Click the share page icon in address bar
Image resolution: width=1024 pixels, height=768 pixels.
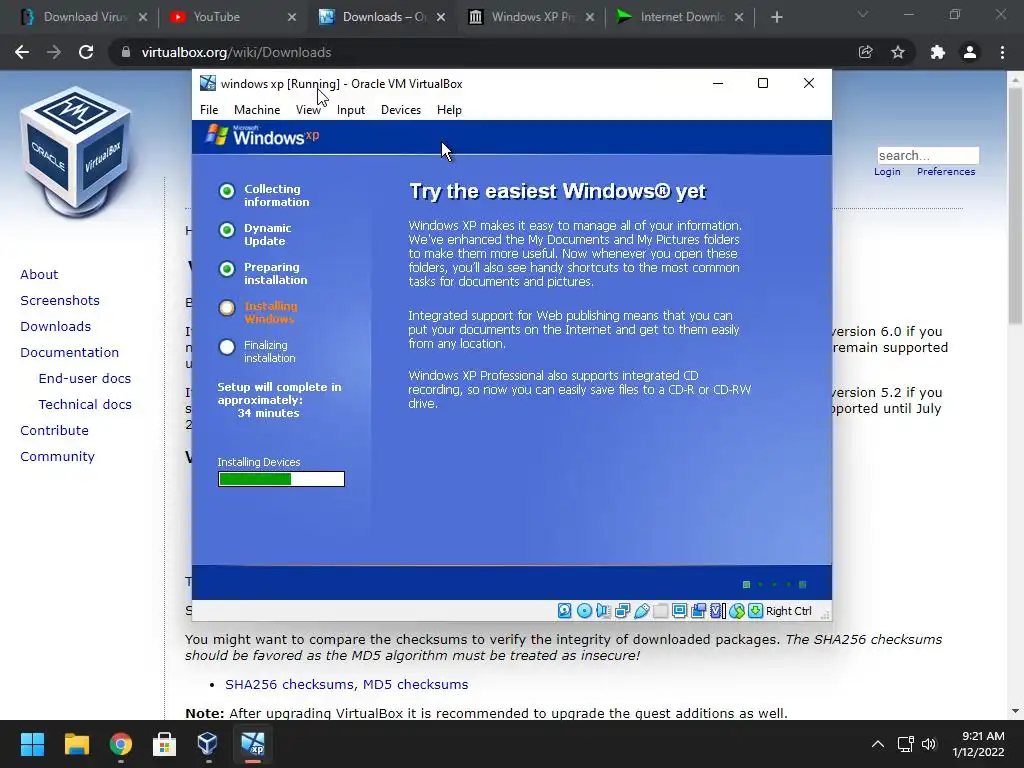(865, 52)
